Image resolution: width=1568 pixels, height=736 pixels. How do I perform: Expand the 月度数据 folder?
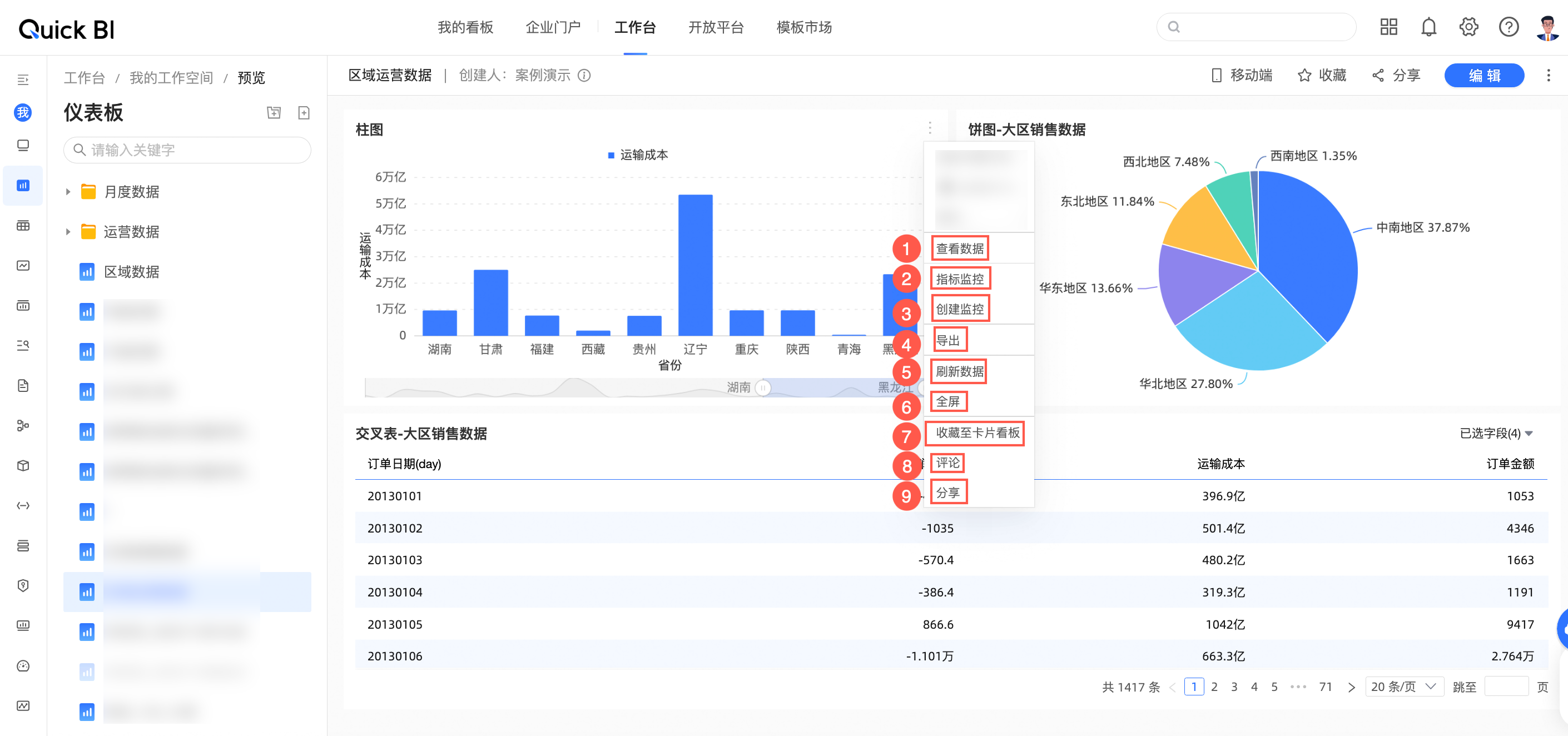tap(68, 192)
